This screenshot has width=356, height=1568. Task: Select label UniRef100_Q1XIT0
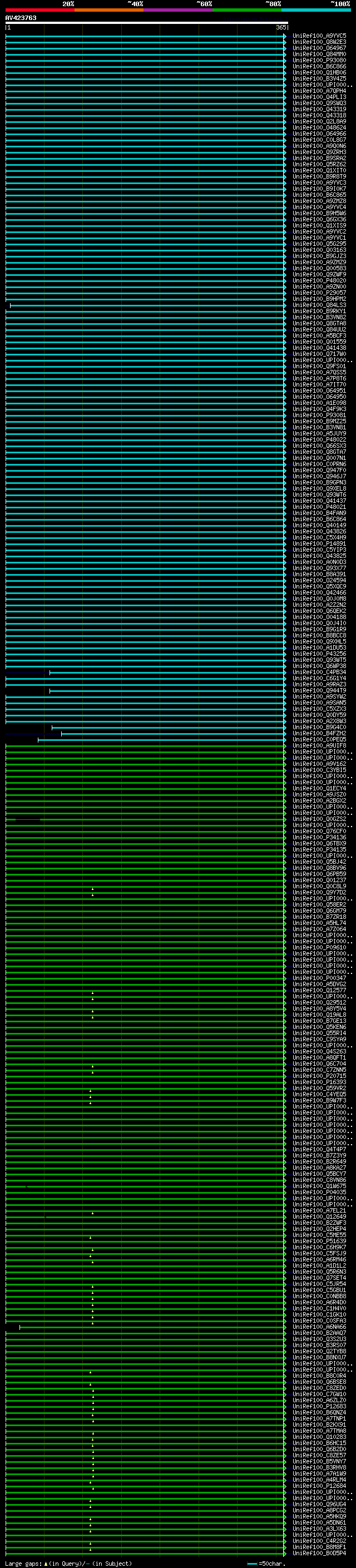[319, 170]
